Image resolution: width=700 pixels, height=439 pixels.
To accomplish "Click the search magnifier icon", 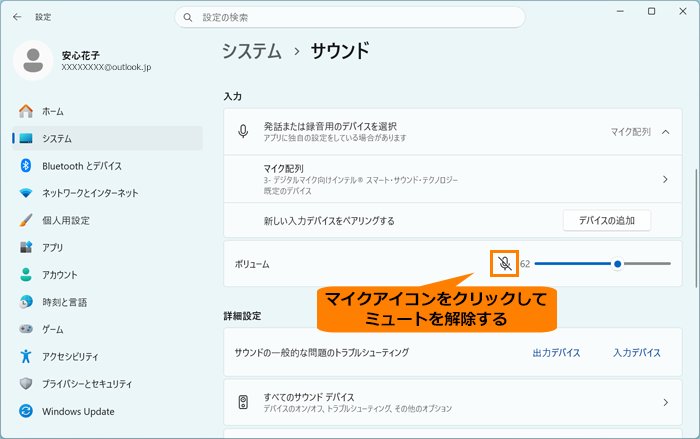I will coord(188,17).
